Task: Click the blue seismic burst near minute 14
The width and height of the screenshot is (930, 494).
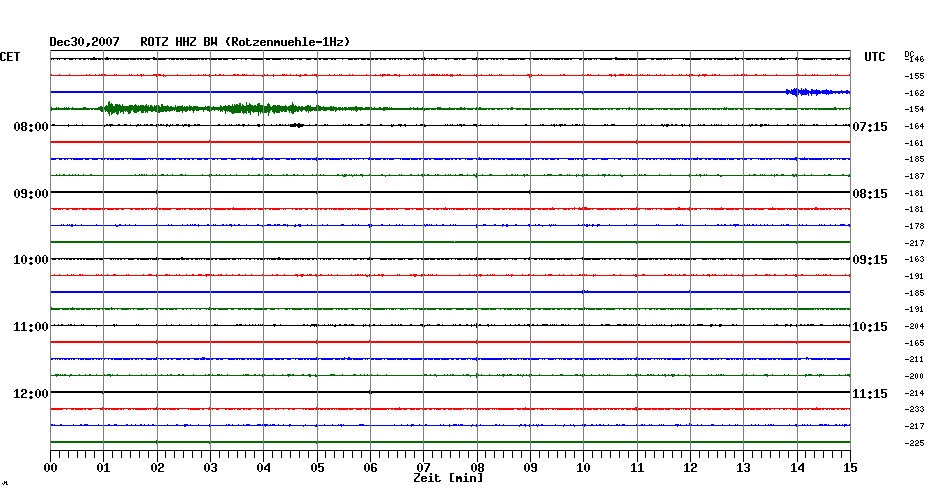Action: click(817, 92)
